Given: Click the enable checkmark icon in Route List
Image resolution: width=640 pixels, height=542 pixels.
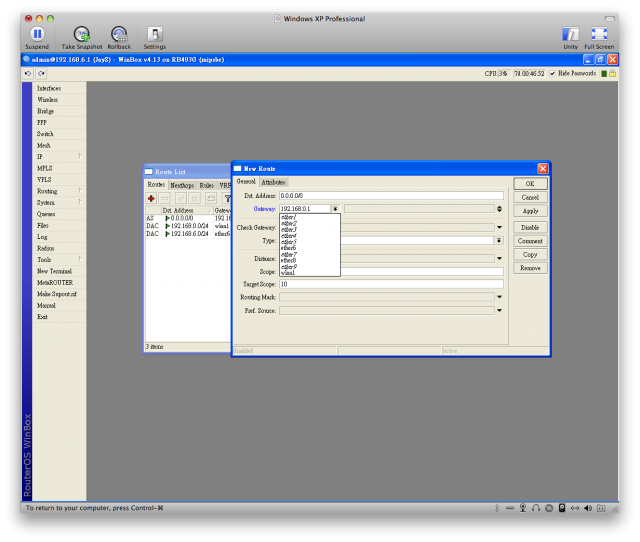Looking at the screenshot, I should pyautogui.click(x=181, y=198).
